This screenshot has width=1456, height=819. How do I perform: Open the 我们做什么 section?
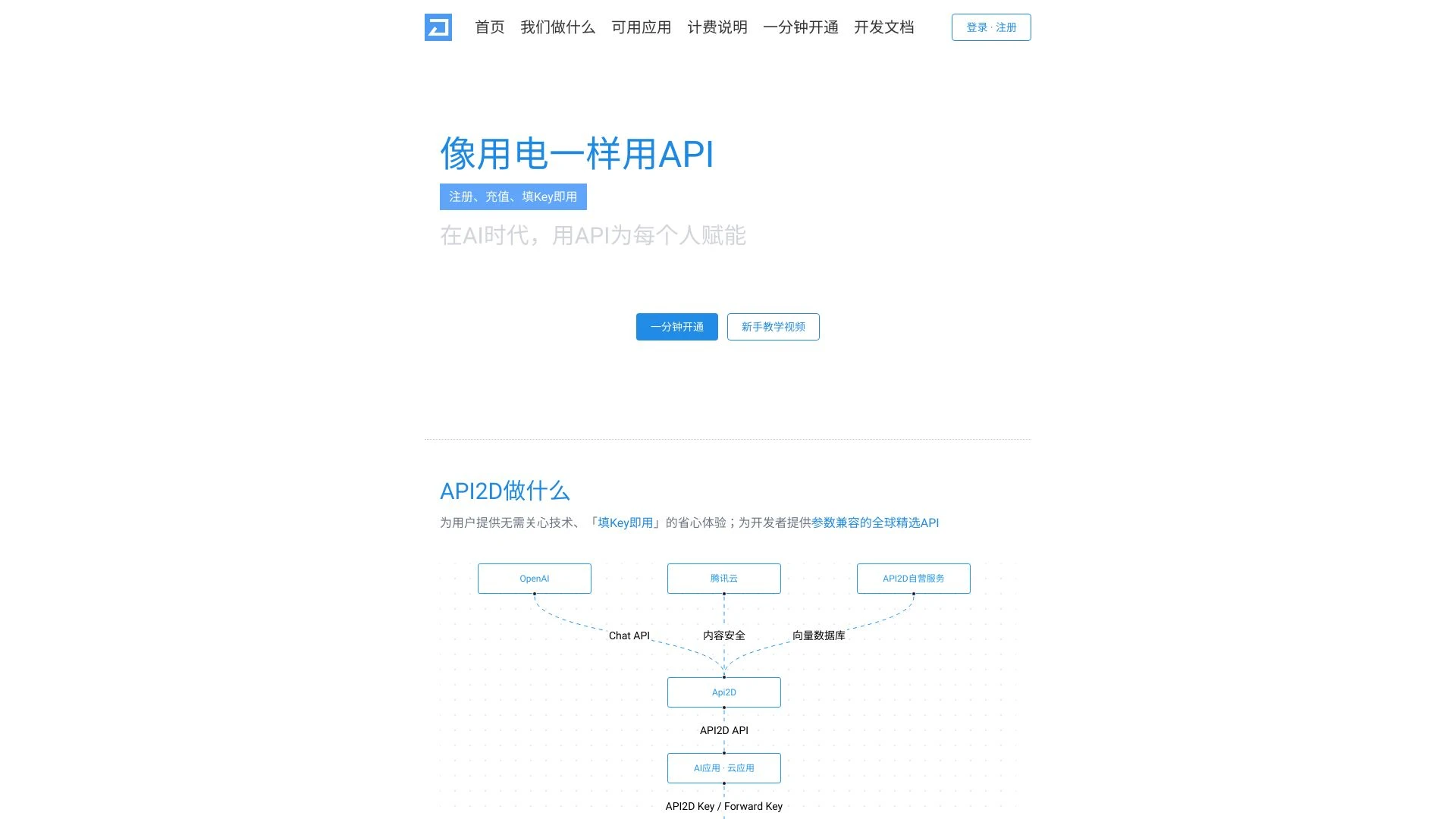pyautogui.click(x=557, y=27)
